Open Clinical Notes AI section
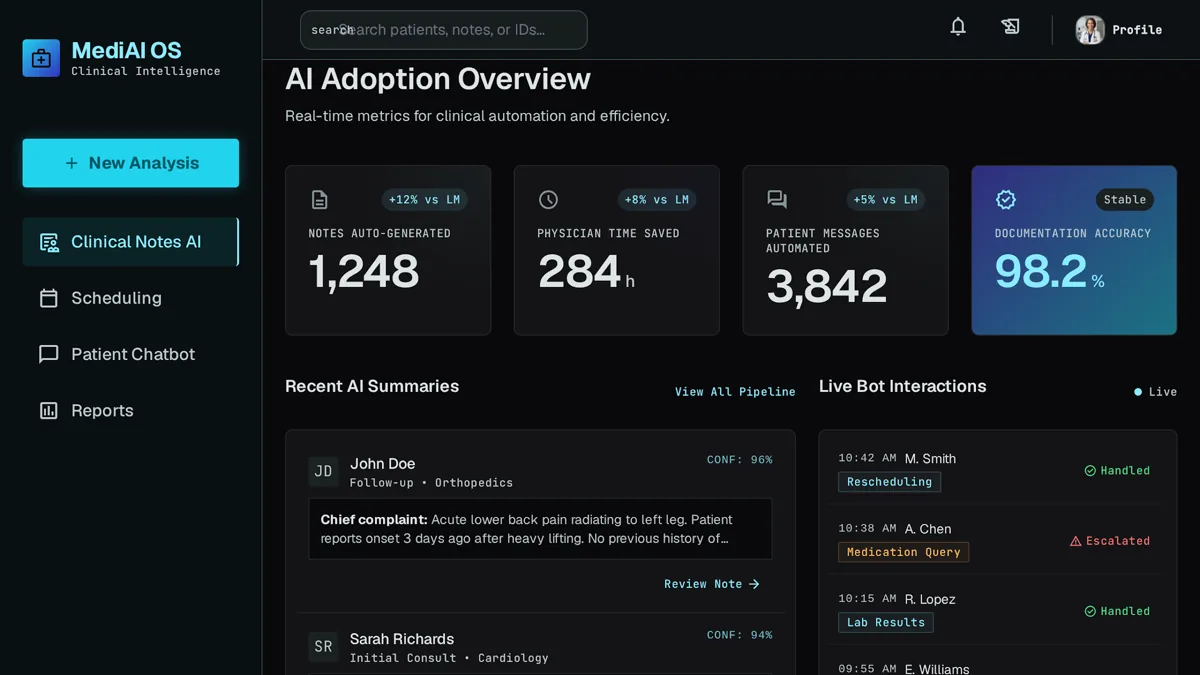Image resolution: width=1200 pixels, height=675 pixels. [x=131, y=242]
